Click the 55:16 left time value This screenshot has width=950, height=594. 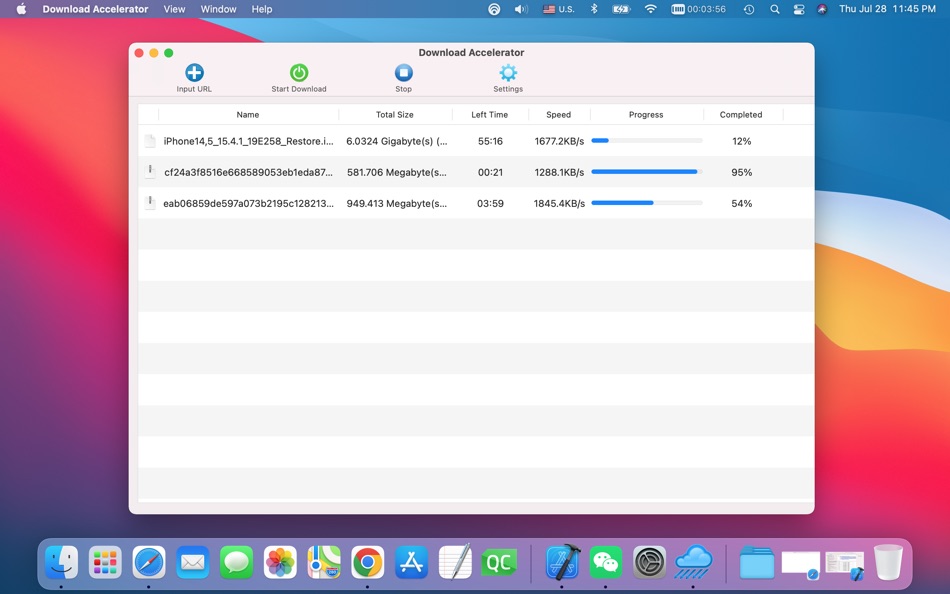490,141
